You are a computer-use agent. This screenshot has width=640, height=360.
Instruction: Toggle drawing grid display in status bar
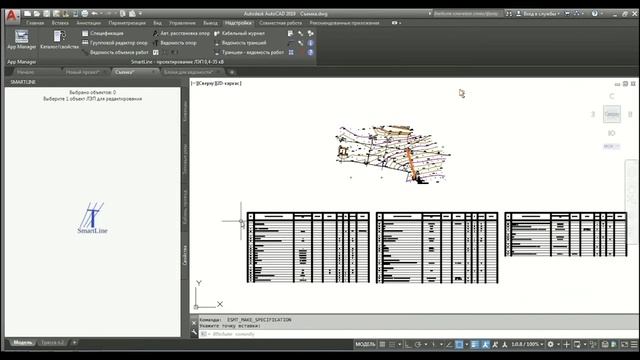point(382,344)
